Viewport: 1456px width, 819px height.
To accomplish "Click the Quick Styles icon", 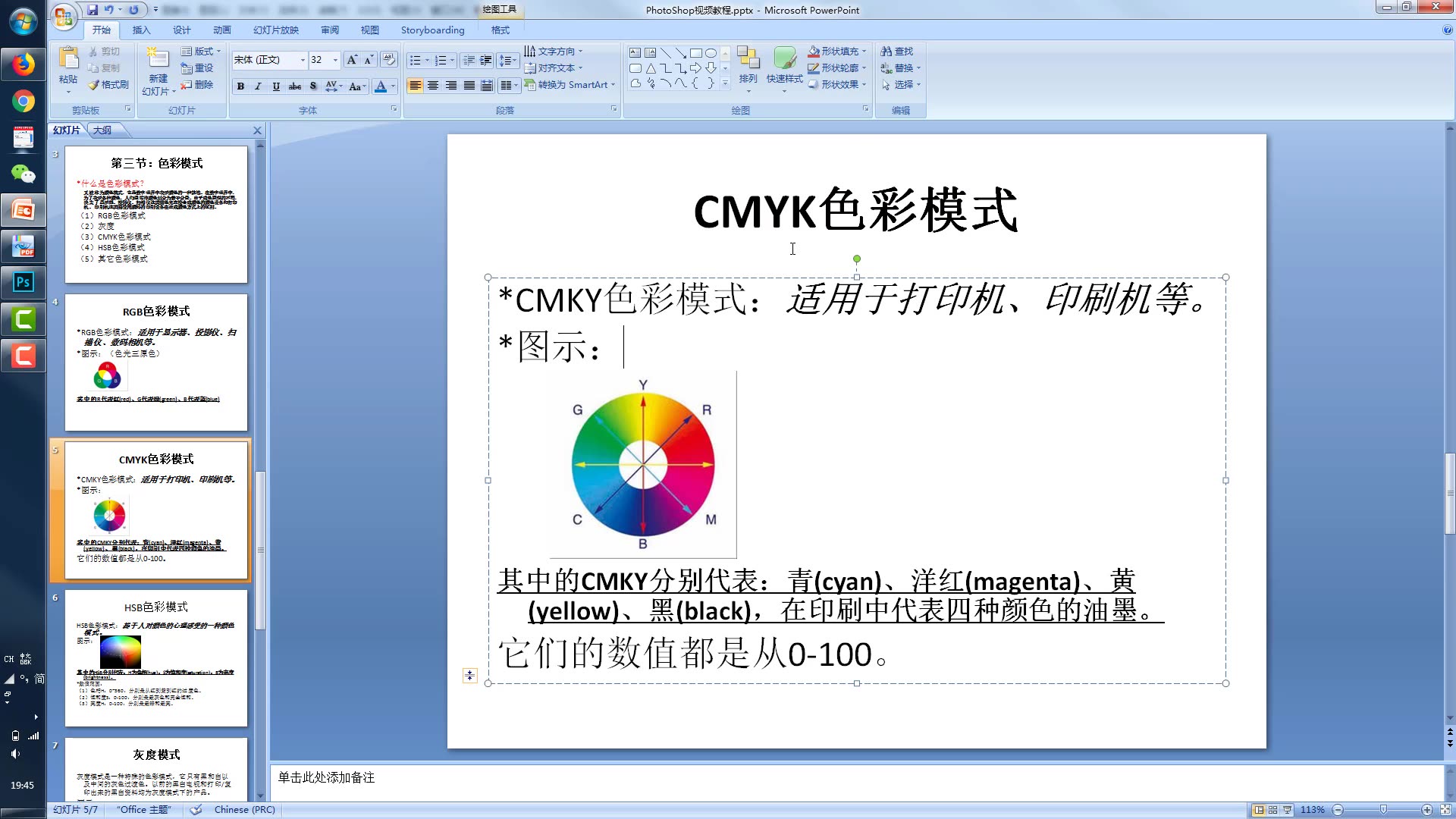I will pos(784,59).
